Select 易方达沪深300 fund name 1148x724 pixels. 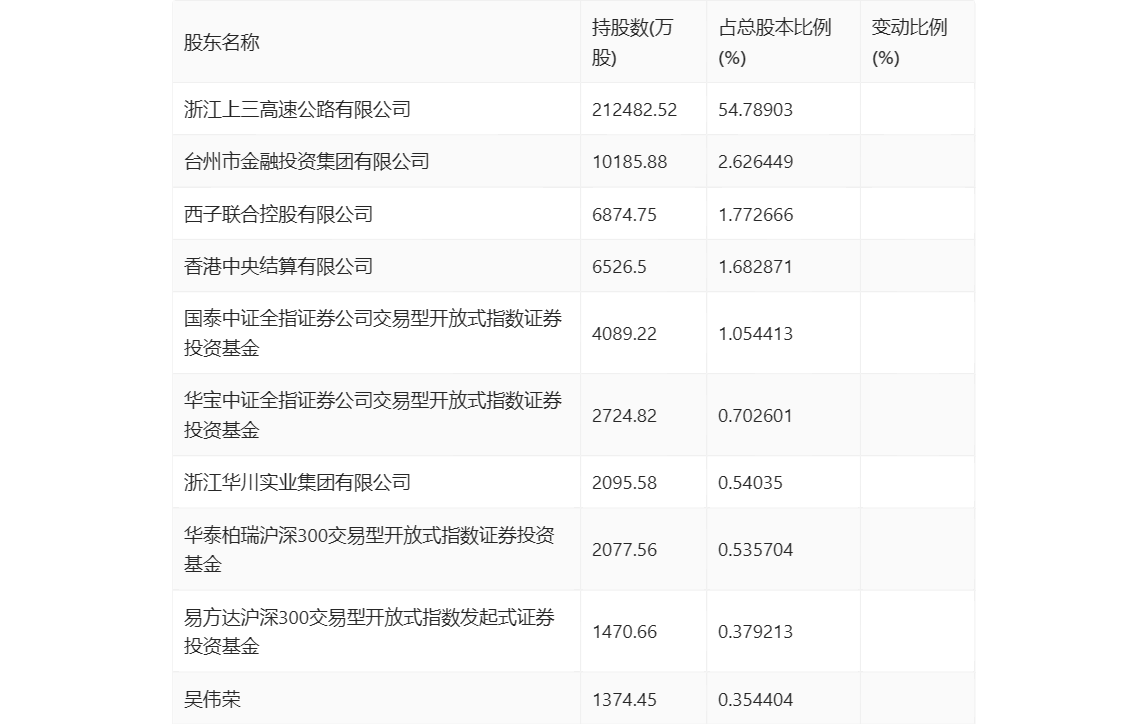coord(369,632)
